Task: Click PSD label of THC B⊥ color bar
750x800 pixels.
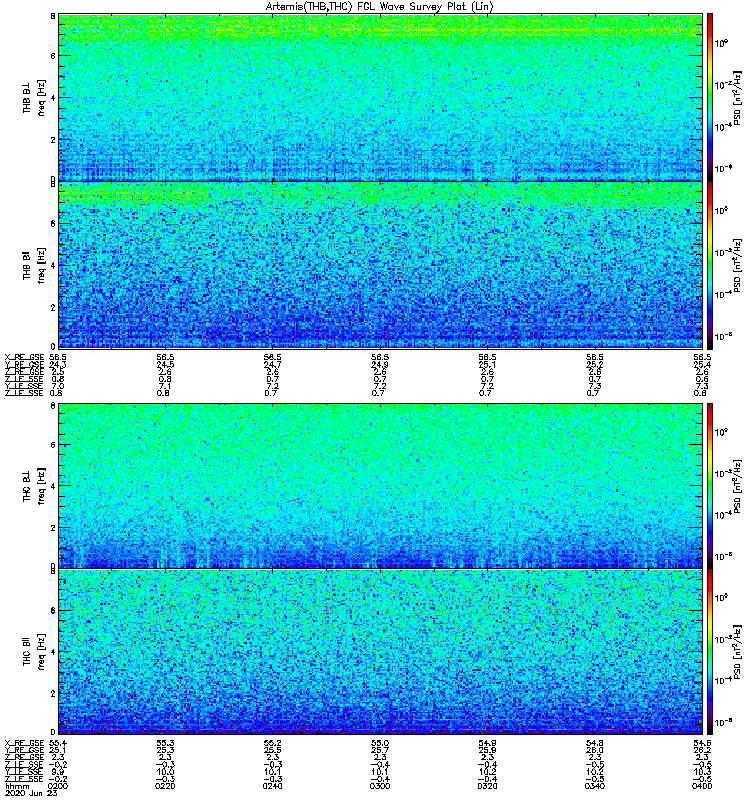Action: [x=737, y=486]
